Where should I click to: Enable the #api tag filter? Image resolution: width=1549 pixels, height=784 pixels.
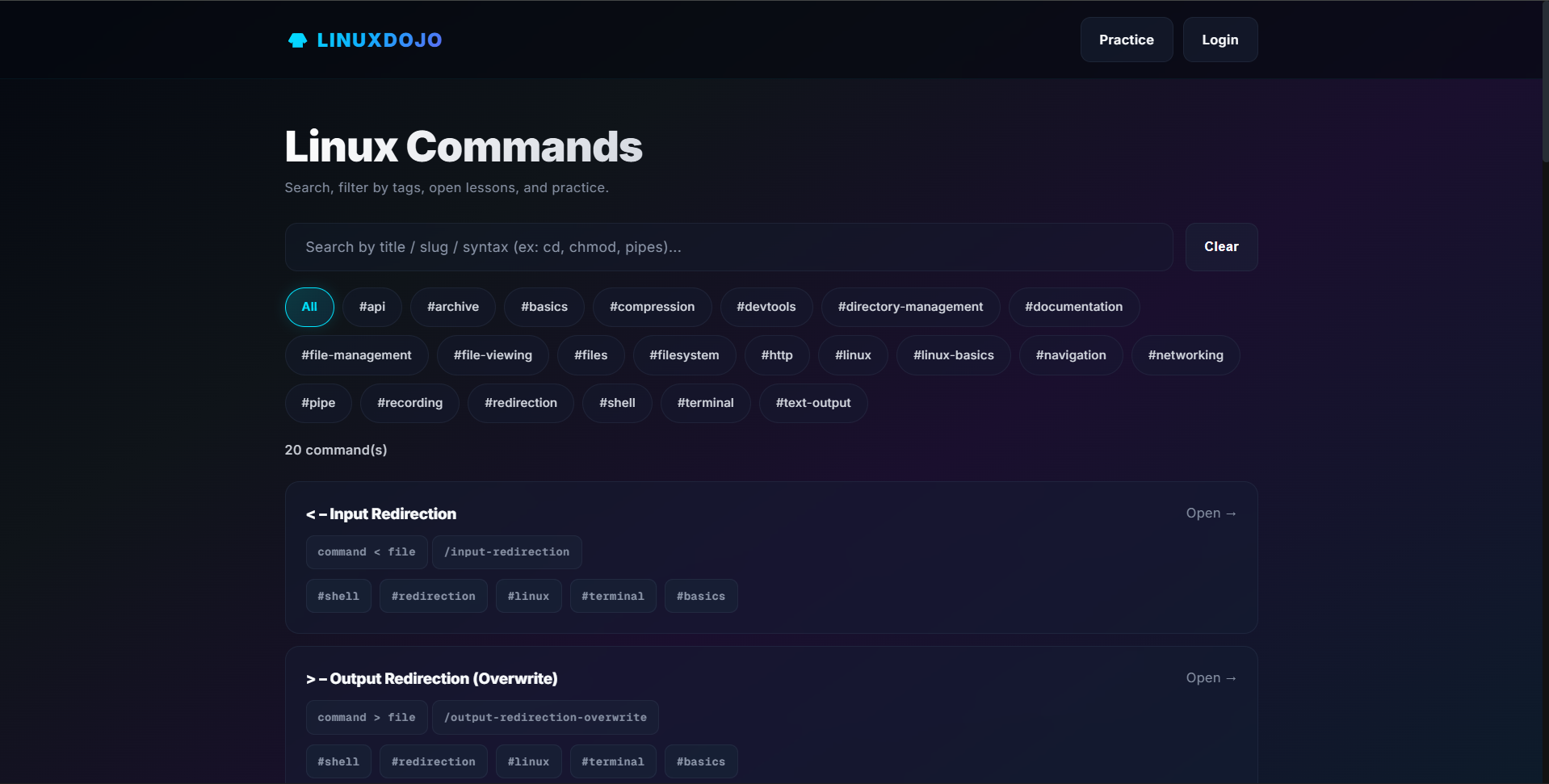[372, 307]
